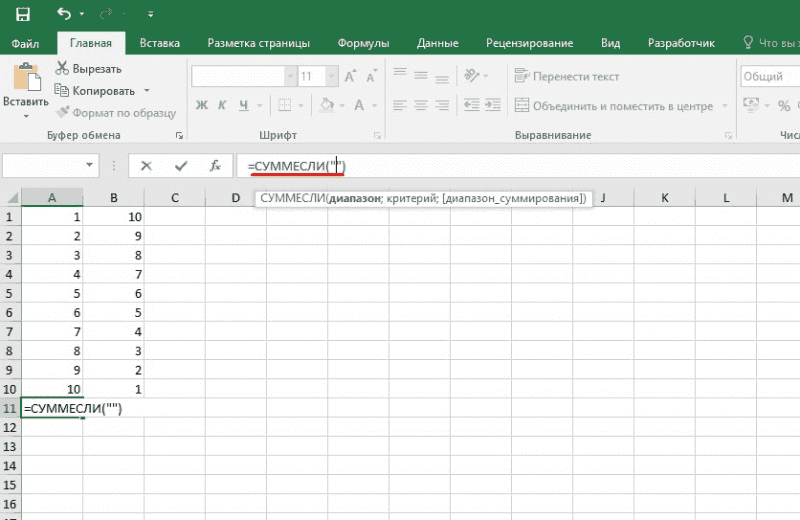The width and height of the screenshot is (800, 520).
Task: Toggle Wrap Text (Перенести текст)
Action: pyautogui.click(x=566, y=76)
